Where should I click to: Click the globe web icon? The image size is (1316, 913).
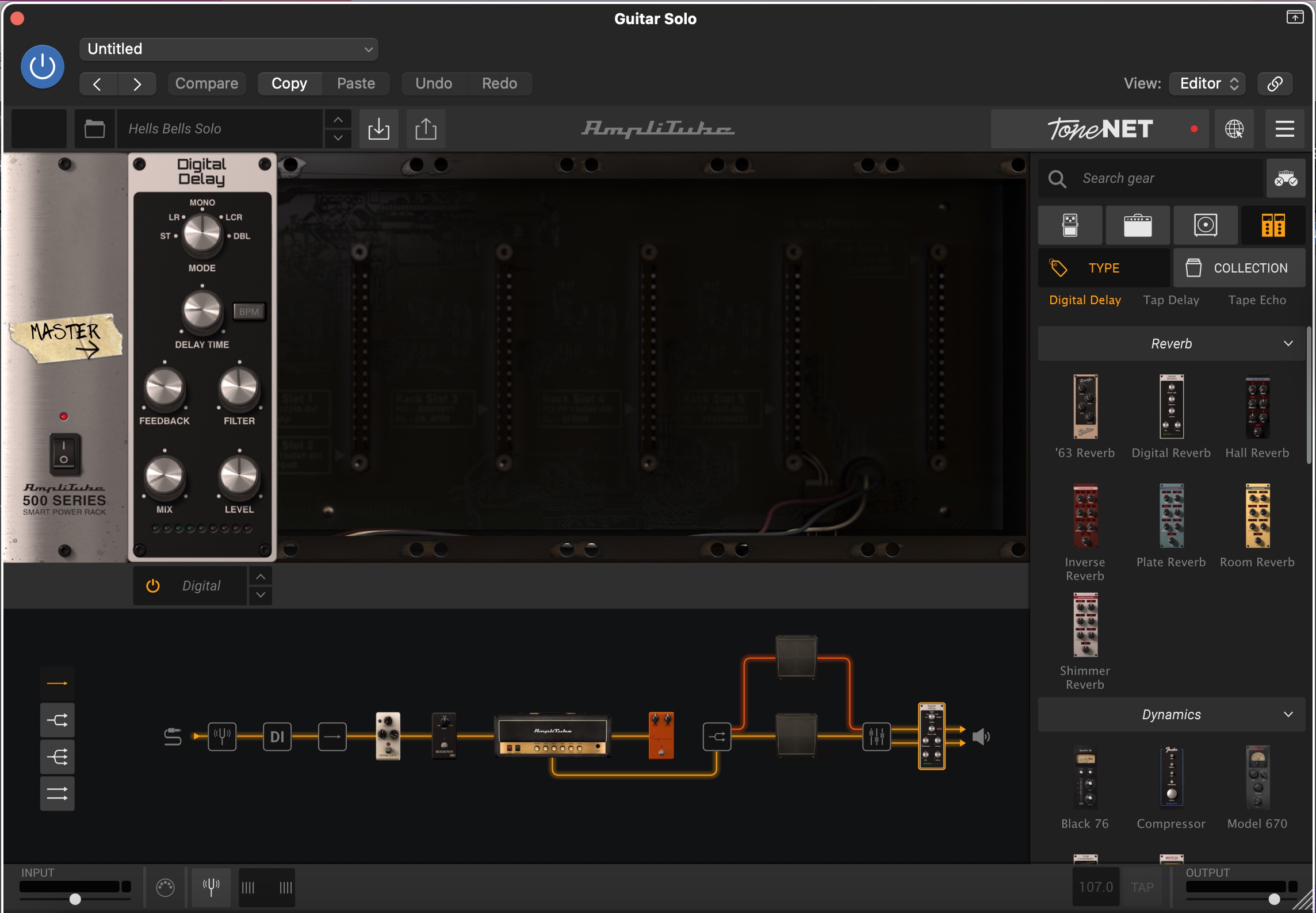1234,129
